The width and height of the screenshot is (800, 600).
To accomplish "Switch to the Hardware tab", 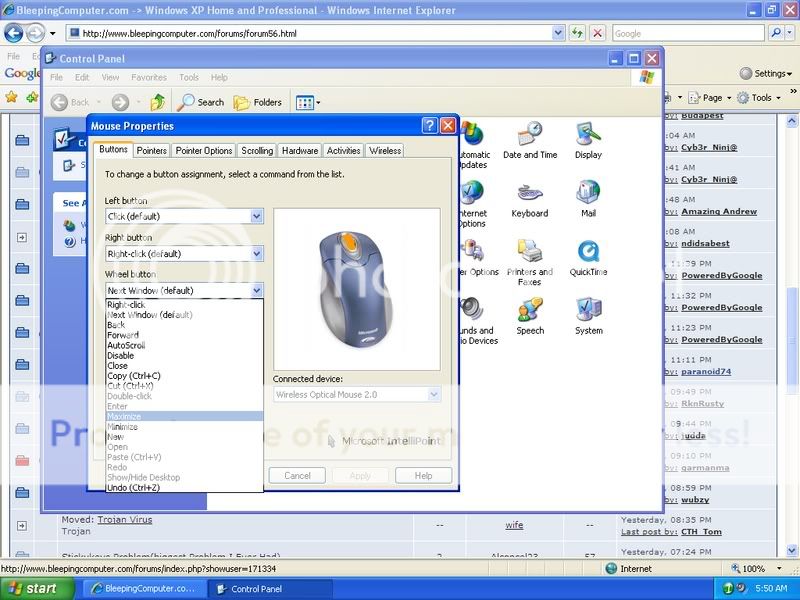I will coord(299,151).
